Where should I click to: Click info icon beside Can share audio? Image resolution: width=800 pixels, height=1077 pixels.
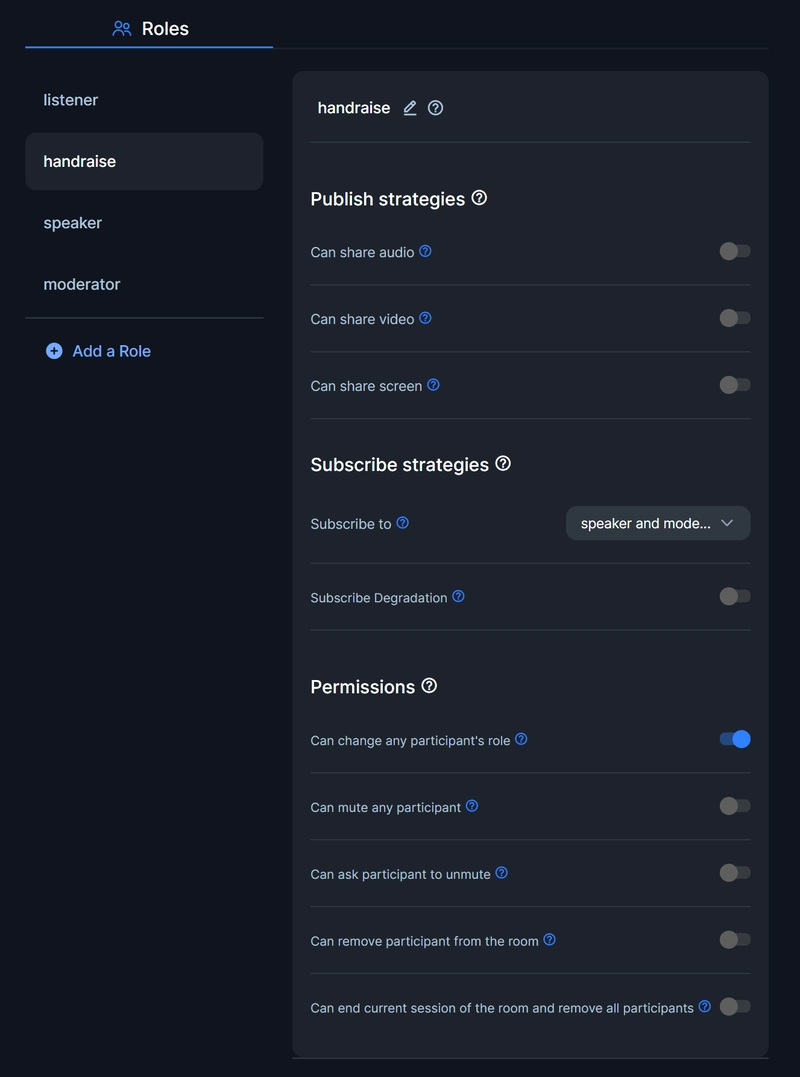click(x=425, y=251)
